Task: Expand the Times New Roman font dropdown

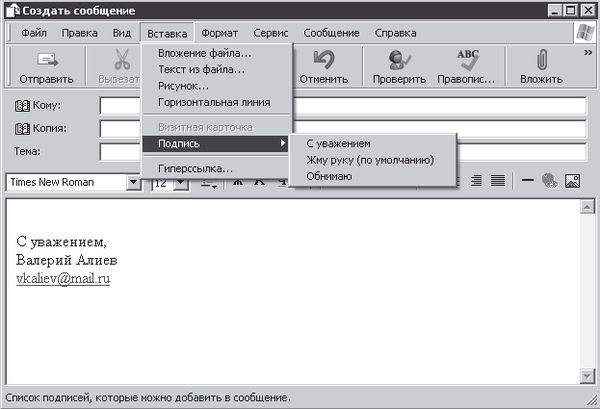Action: point(134,183)
